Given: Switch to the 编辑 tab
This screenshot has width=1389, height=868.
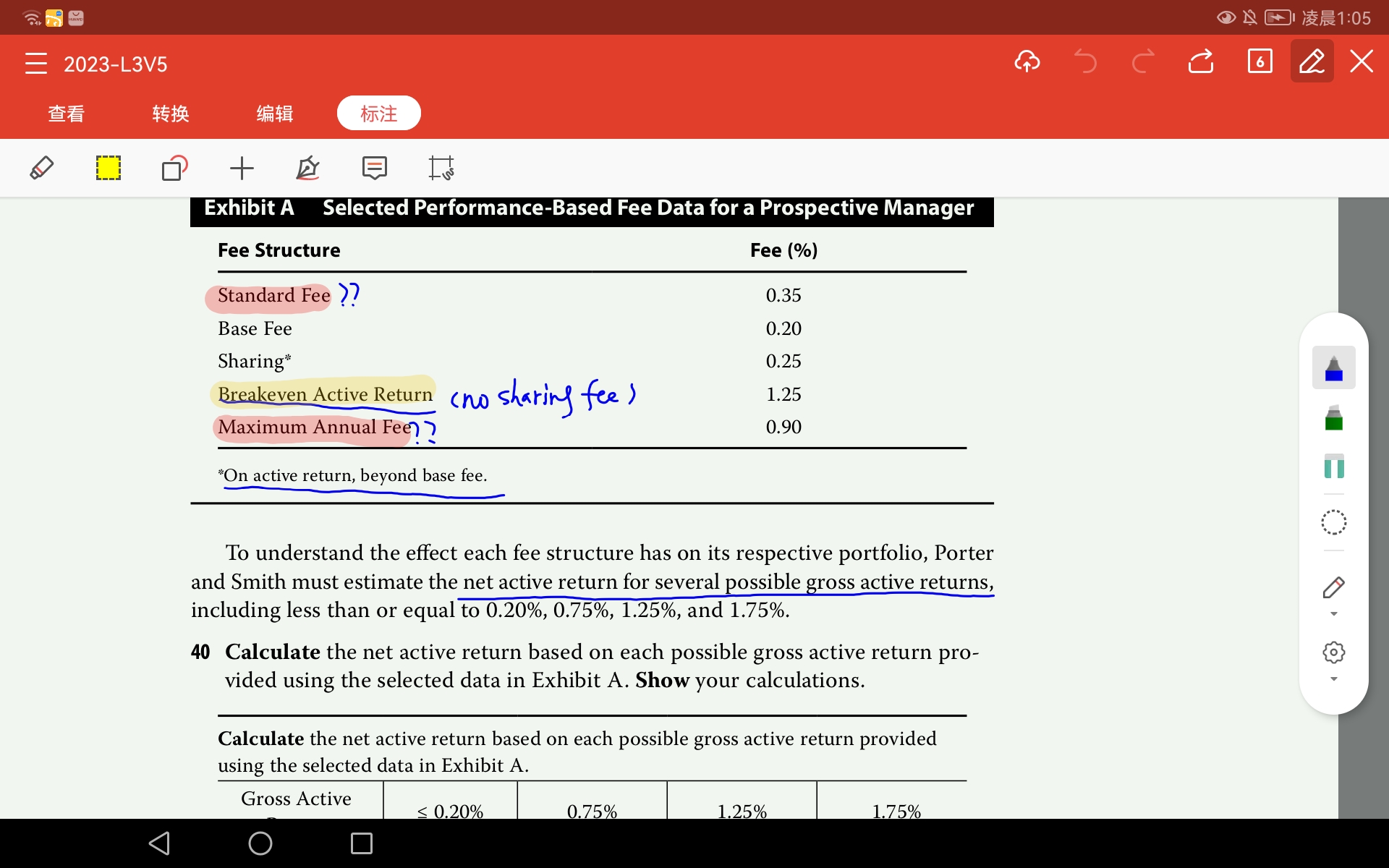Looking at the screenshot, I should (275, 114).
